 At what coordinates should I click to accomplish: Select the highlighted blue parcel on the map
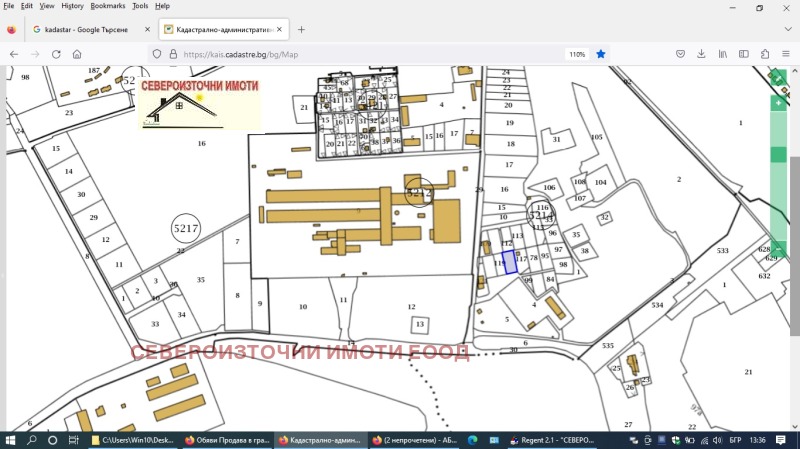pyautogui.click(x=509, y=262)
